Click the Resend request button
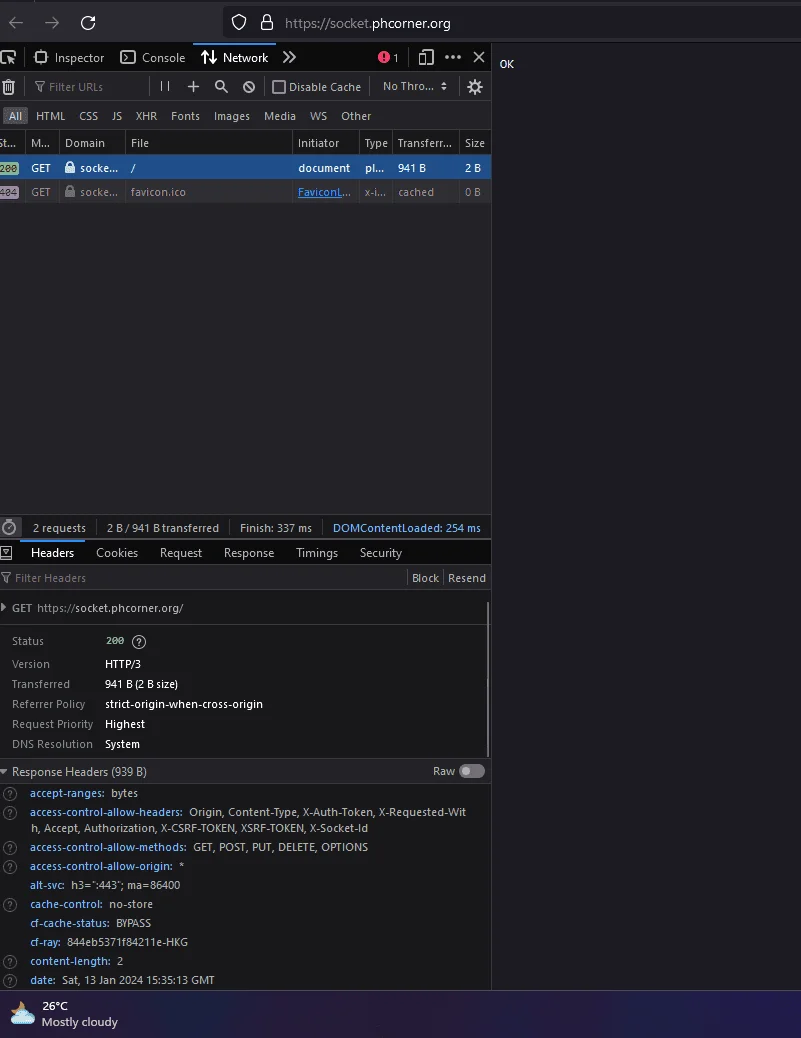 pos(467,578)
